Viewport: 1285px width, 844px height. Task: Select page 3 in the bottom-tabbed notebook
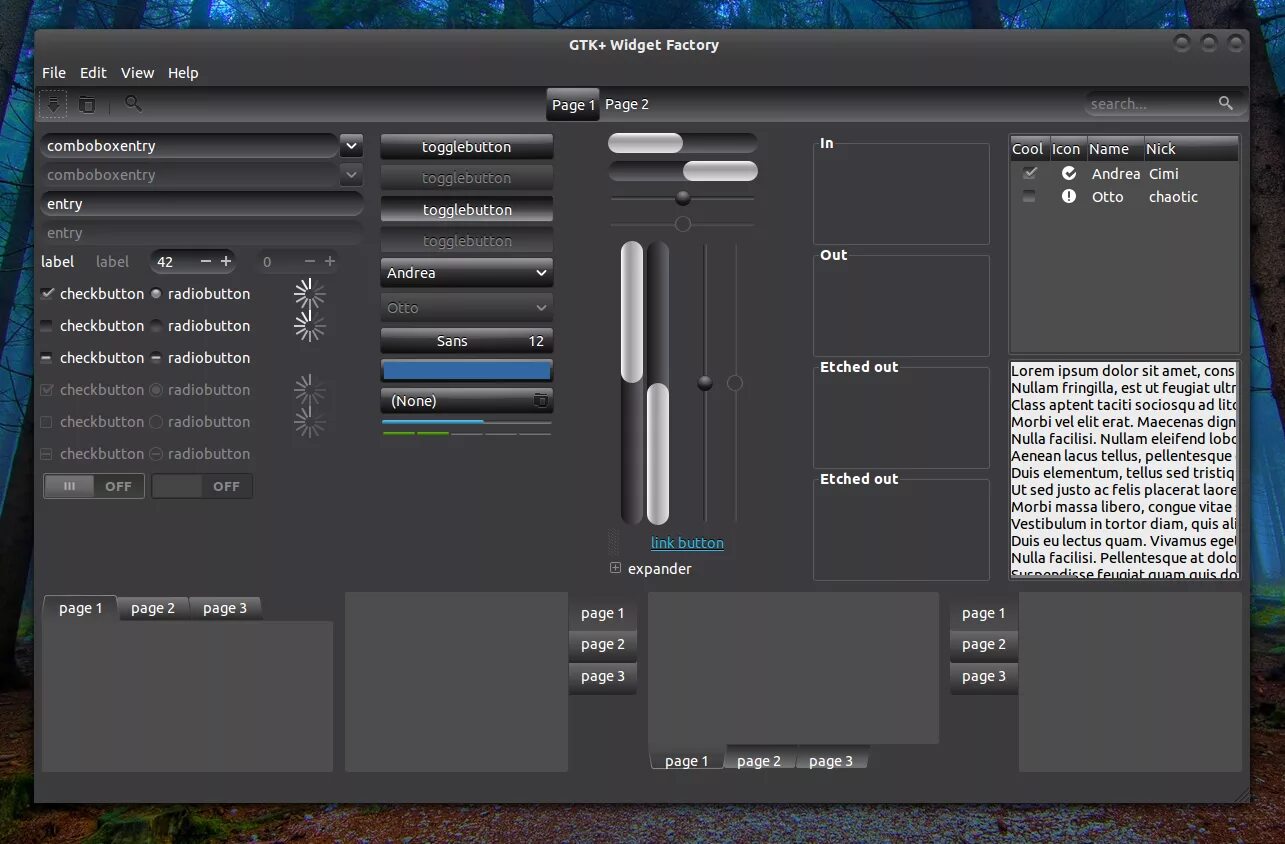pos(831,761)
